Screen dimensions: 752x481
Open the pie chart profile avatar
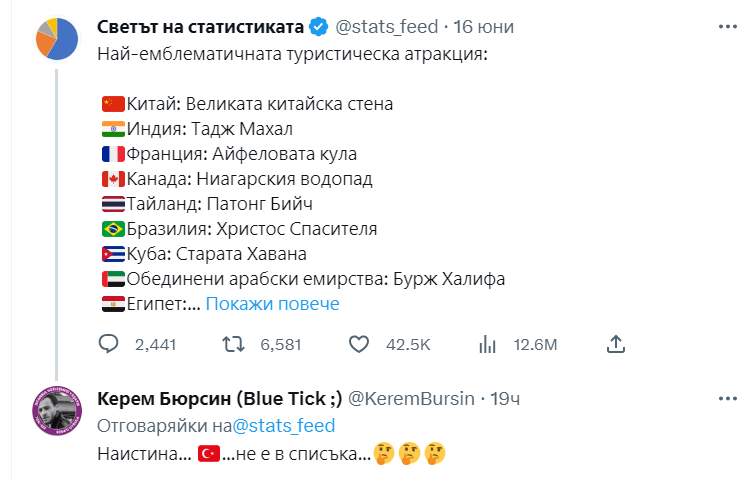[x=57, y=38]
